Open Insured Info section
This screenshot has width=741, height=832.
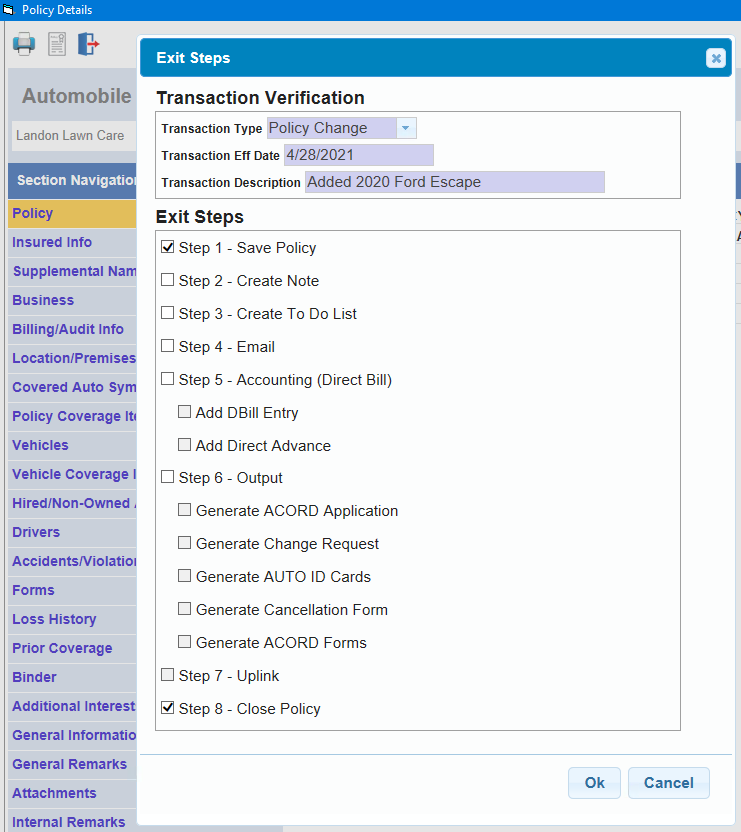pos(72,242)
